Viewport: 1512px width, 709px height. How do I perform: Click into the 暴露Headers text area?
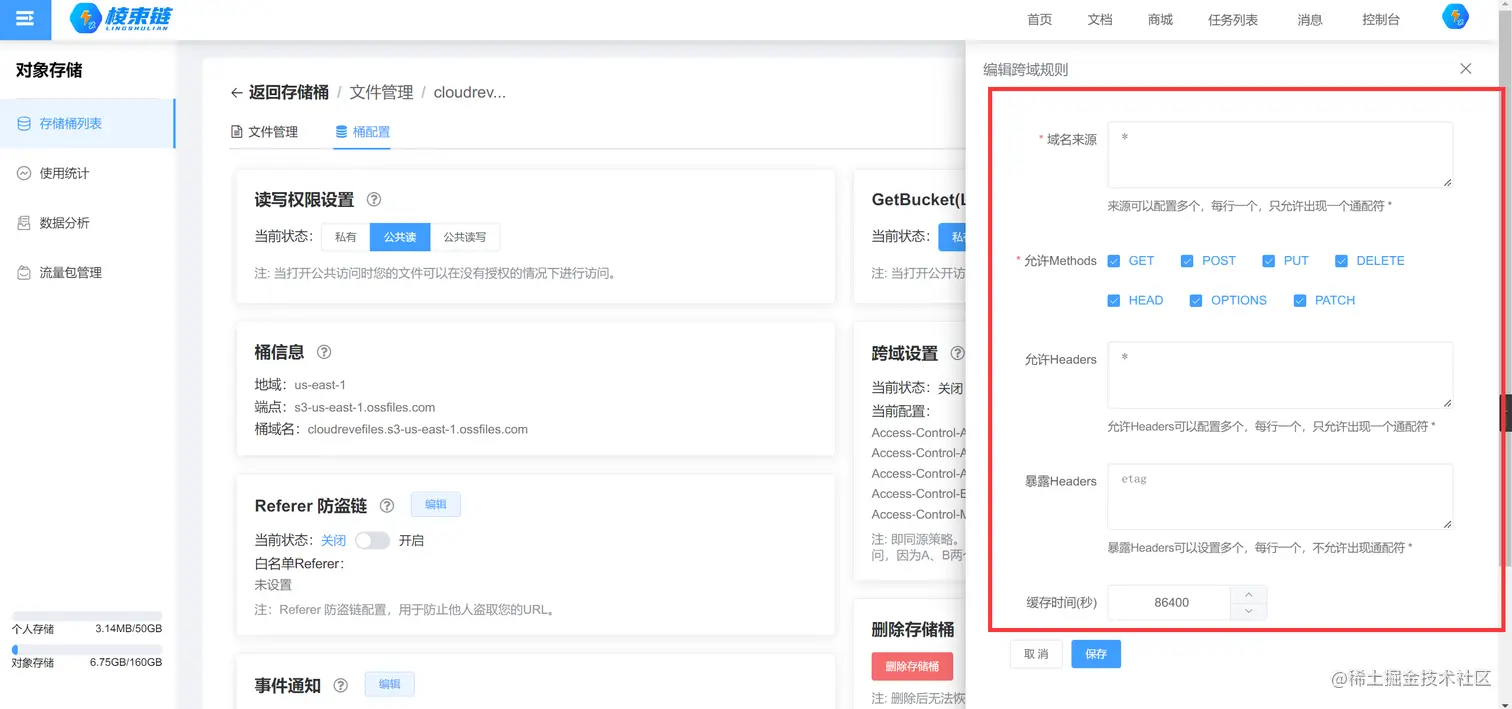click(1280, 497)
